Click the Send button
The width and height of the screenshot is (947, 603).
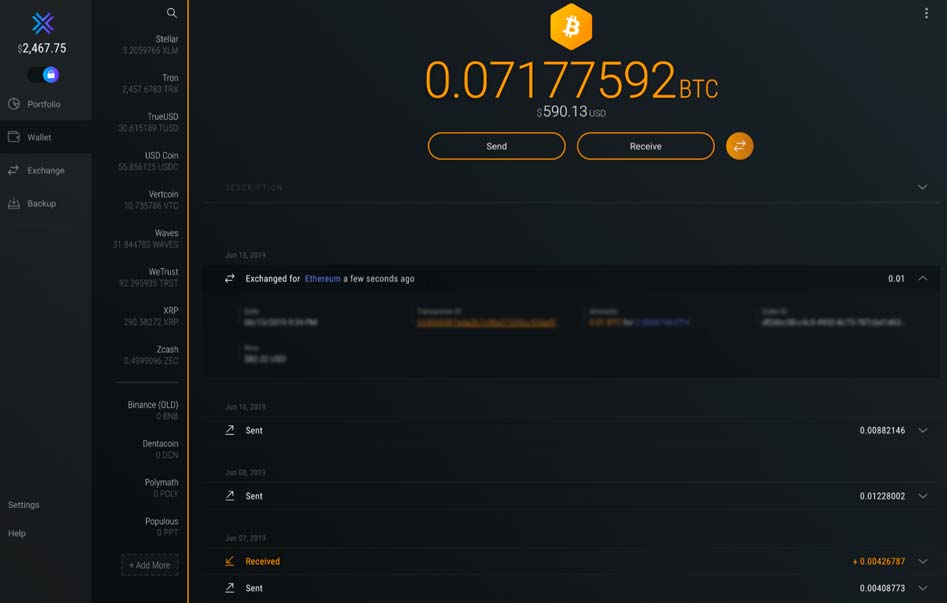point(496,146)
